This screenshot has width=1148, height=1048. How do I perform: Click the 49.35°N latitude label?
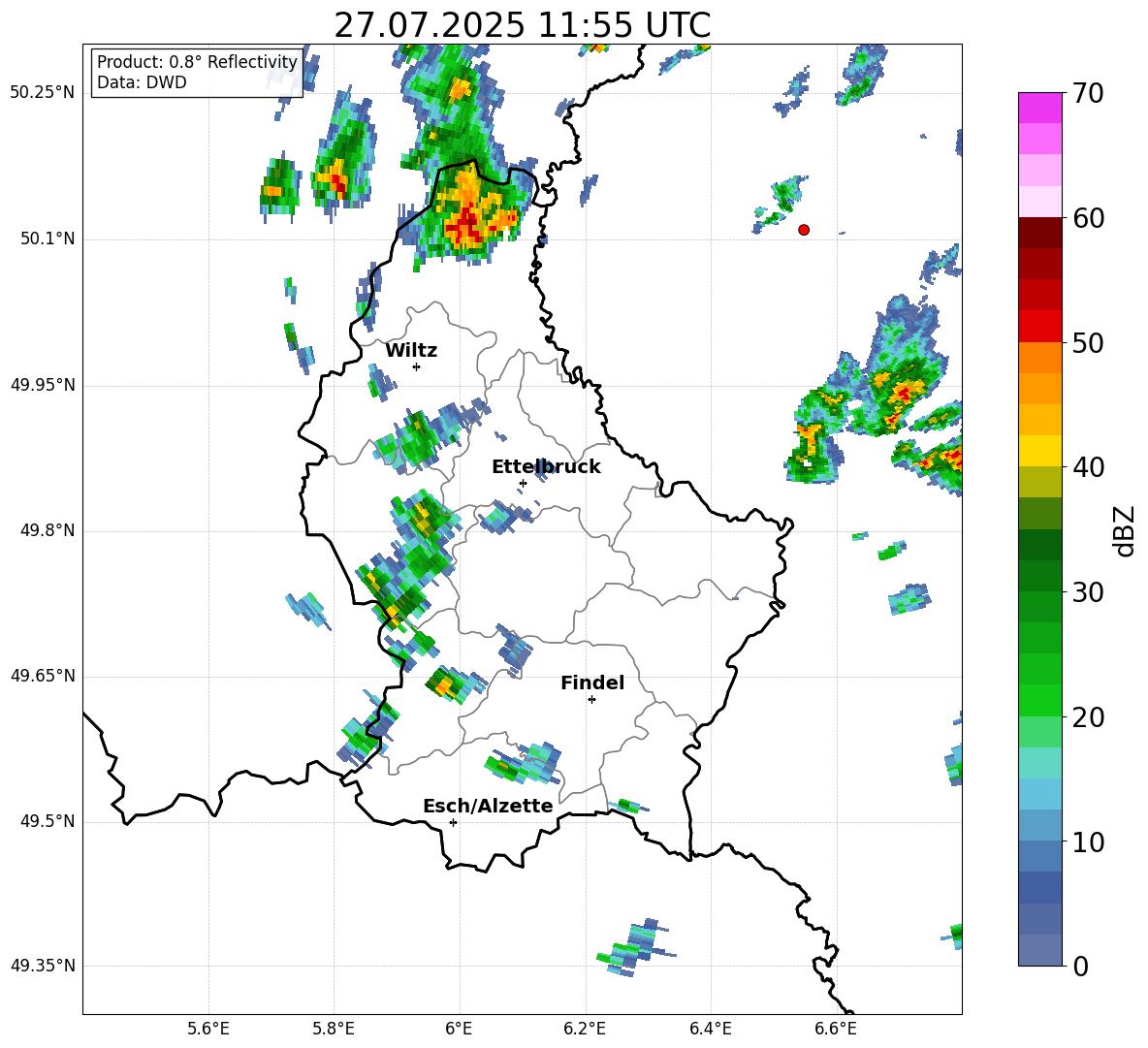[43, 966]
